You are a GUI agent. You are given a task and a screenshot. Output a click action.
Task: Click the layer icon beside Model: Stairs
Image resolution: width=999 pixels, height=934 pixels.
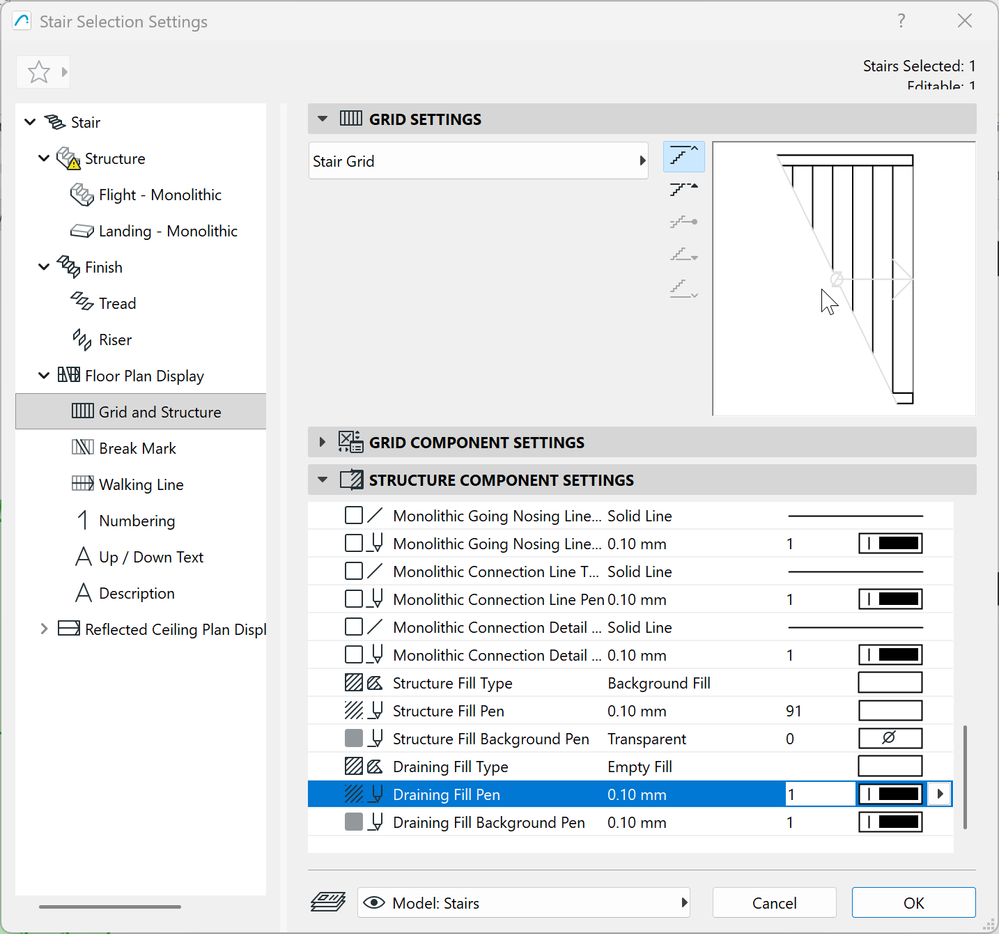pyautogui.click(x=328, y=902)
